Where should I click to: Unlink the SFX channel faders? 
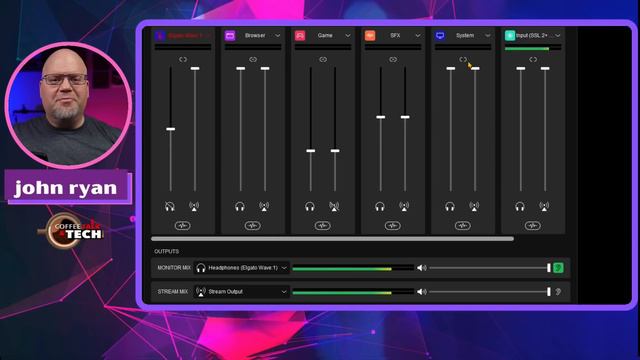coord(393,60)
